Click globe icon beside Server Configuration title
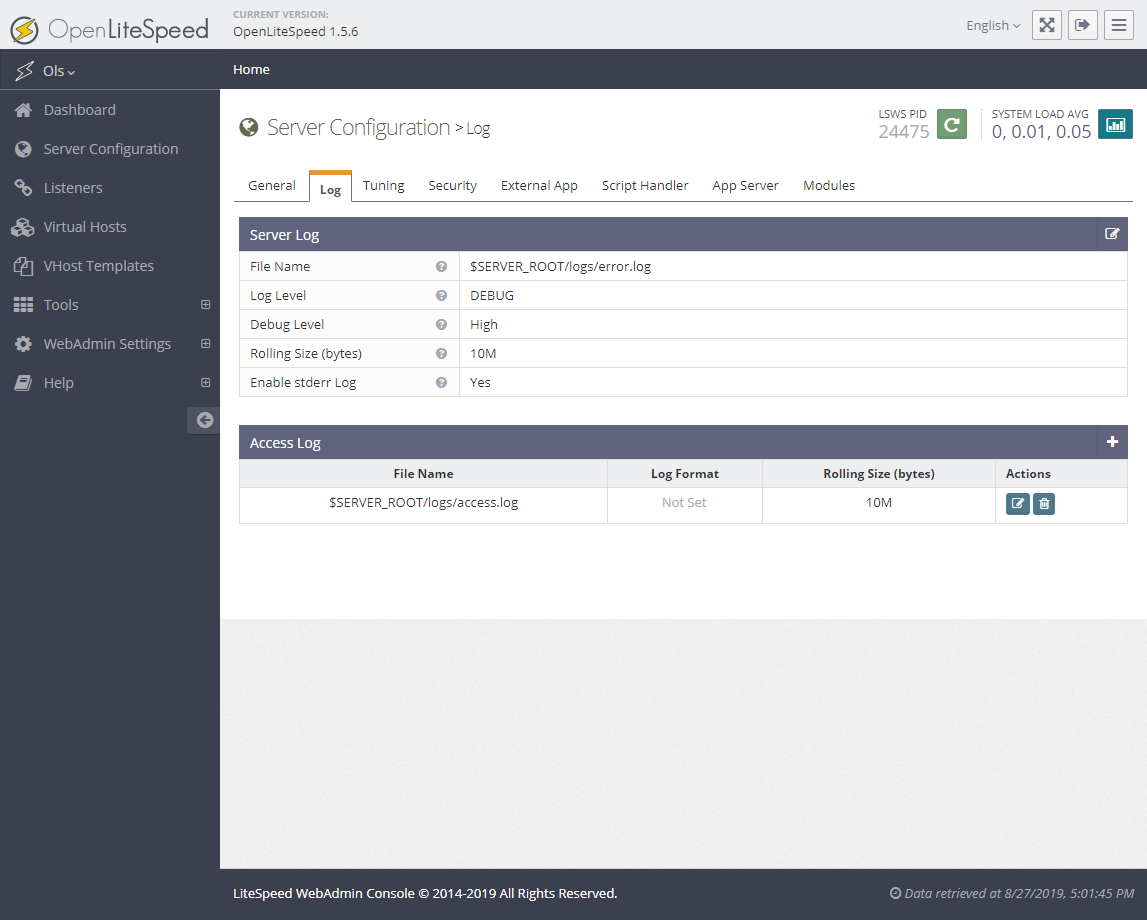 (249, 127)
